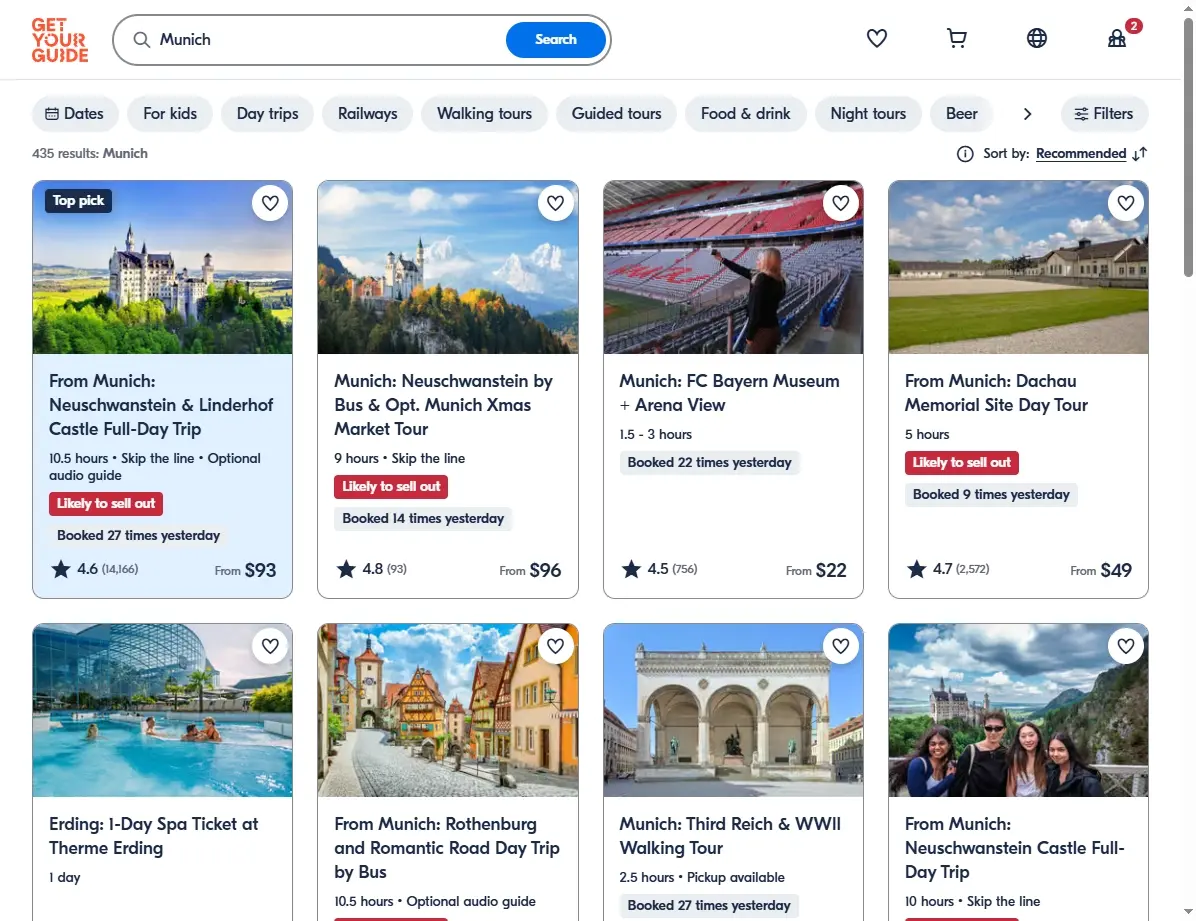Click the Munich search input field
Screen dimensions: 1196x921
click(x=328, y=40)
